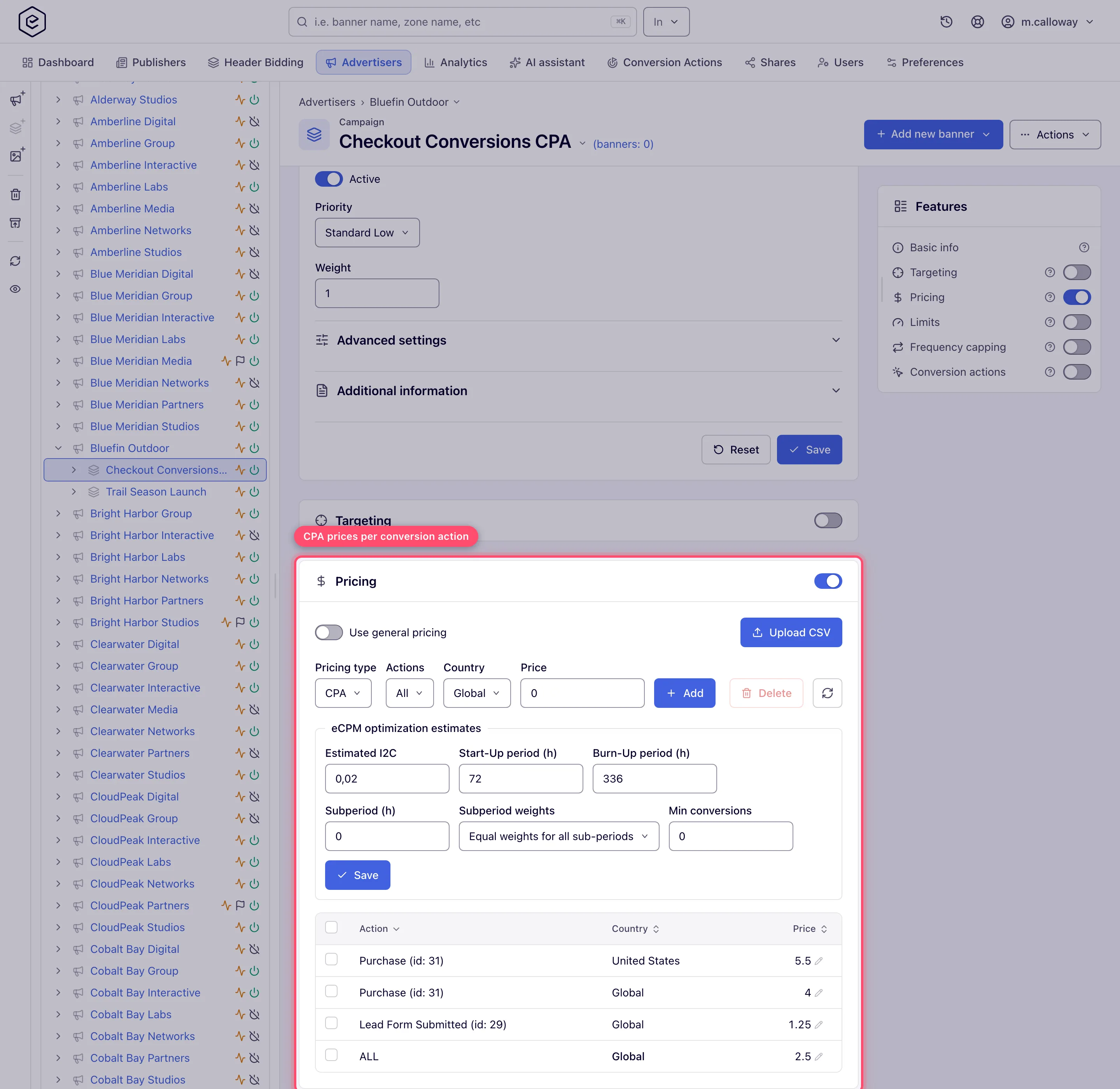1120x1089 pixels.
Task: Open the Pricing type CPA dropdown
Action: tap(343, 693)
